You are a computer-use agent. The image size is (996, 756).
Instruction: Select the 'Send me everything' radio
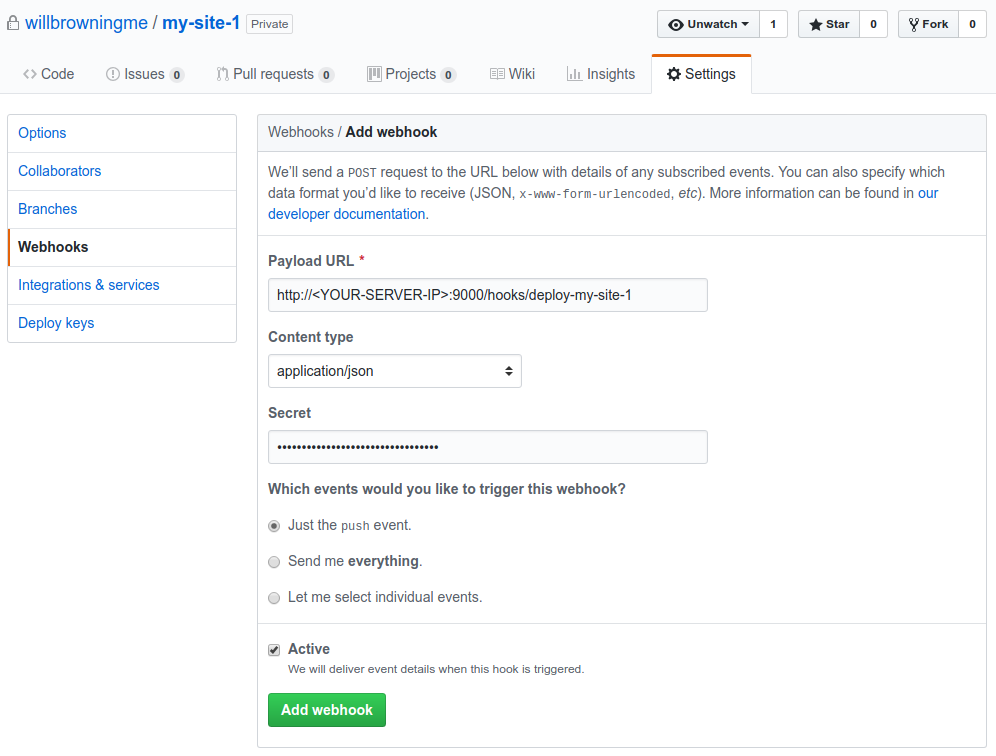pos(274,562)
